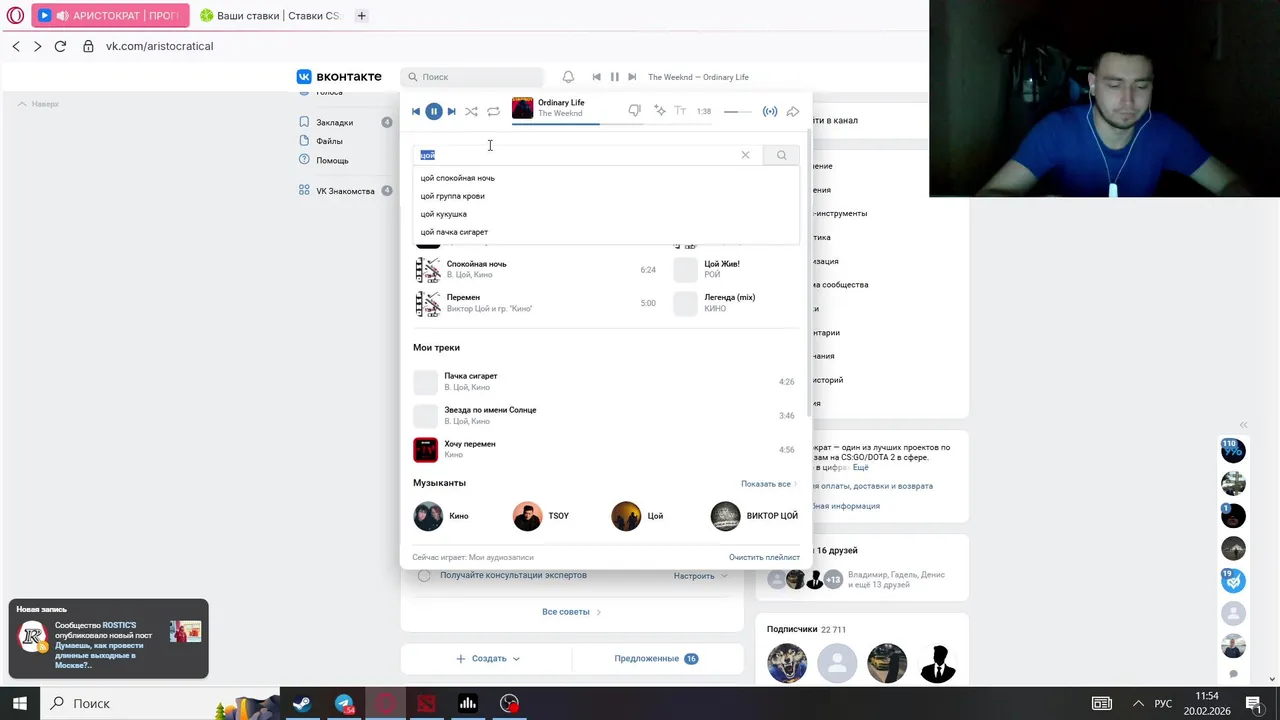Open Закладки in left sidebar

pyautogui.click(x=334, y=122)
